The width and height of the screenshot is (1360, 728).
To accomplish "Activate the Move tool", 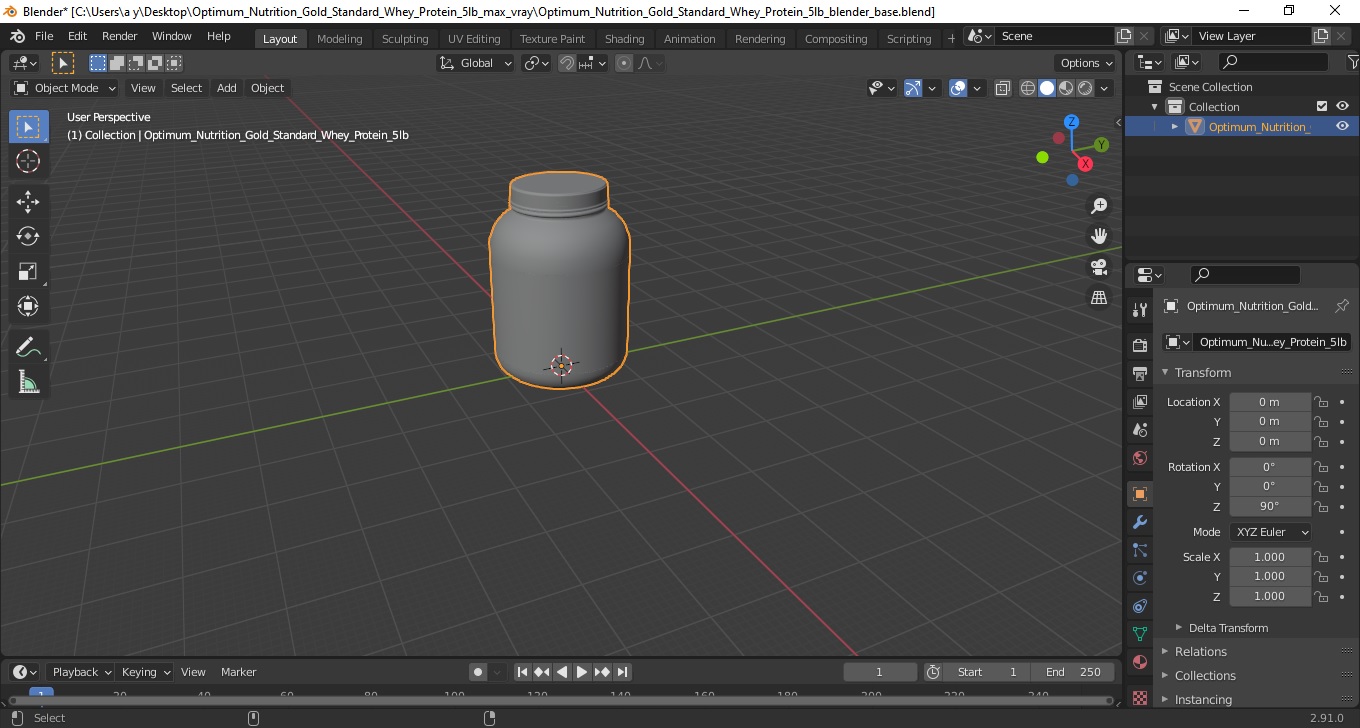I will [28, 202].
